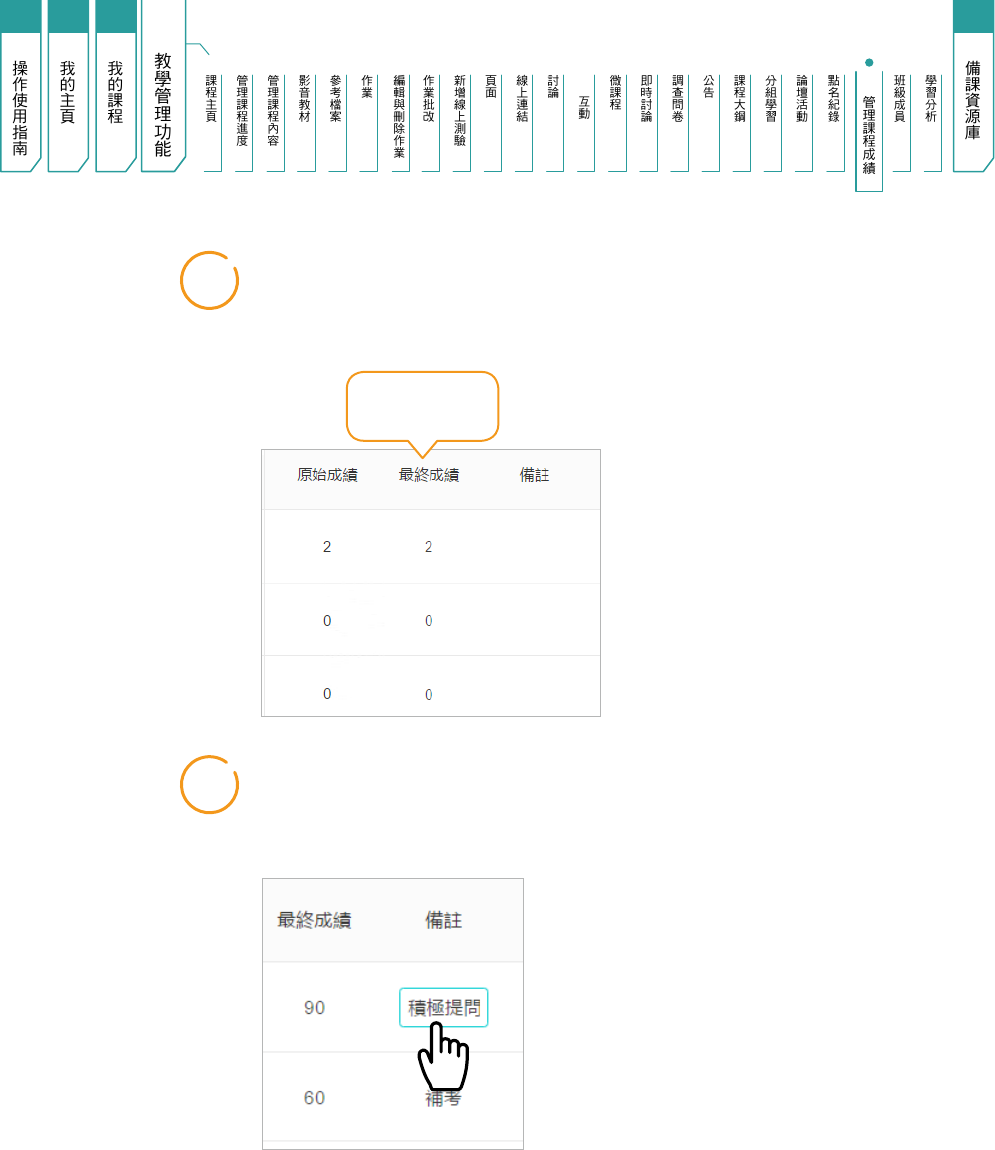The height and width of the screenshot is (1150, 995).
Task: Click the 原始成績 column header
Action: tap(327, 475)
